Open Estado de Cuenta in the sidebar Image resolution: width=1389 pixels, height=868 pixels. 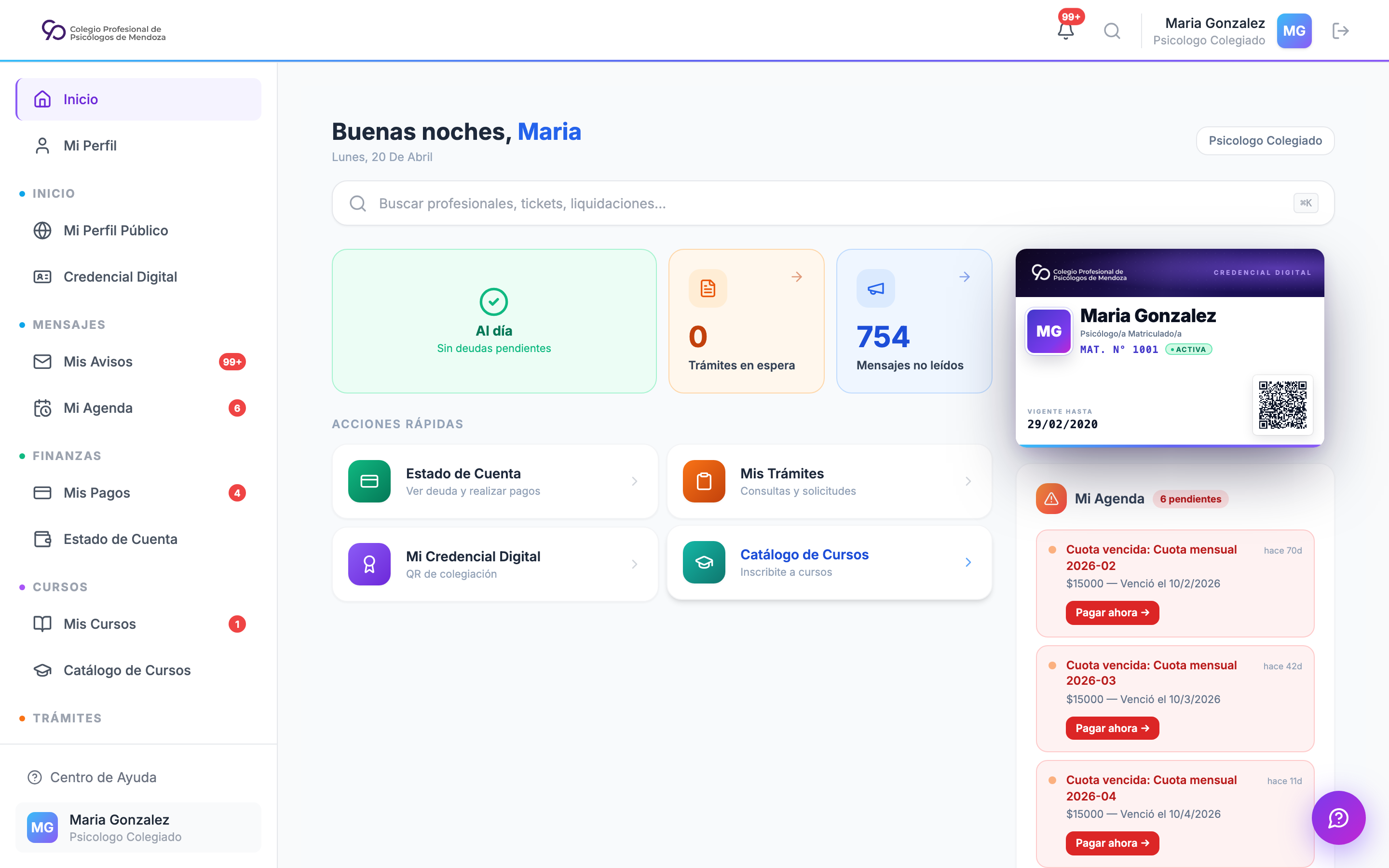pyautogui.click(x=138, y=539)
